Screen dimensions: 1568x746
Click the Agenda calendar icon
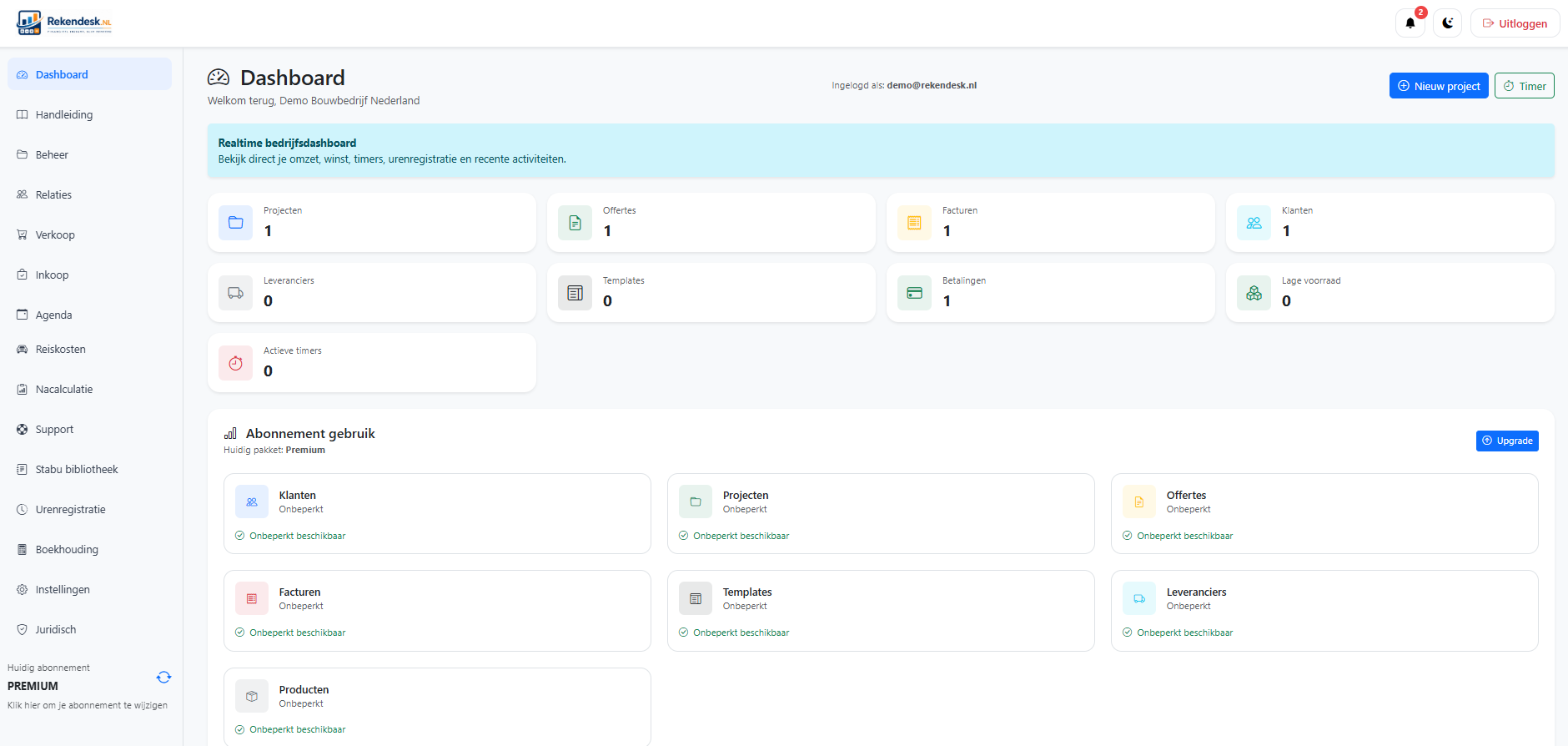point(22,315)
